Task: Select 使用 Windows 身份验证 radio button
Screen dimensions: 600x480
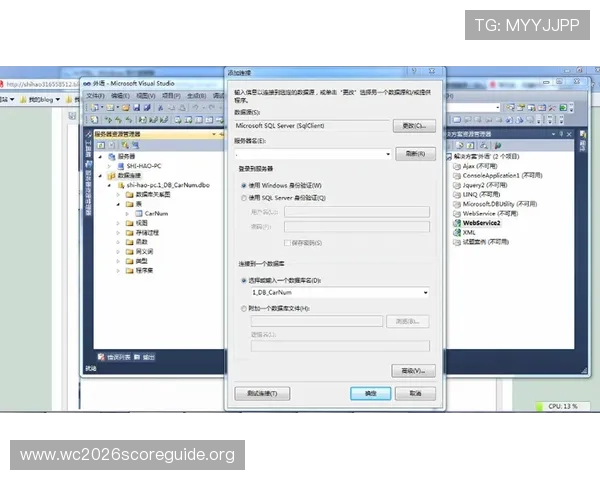Action: [244, 186]
